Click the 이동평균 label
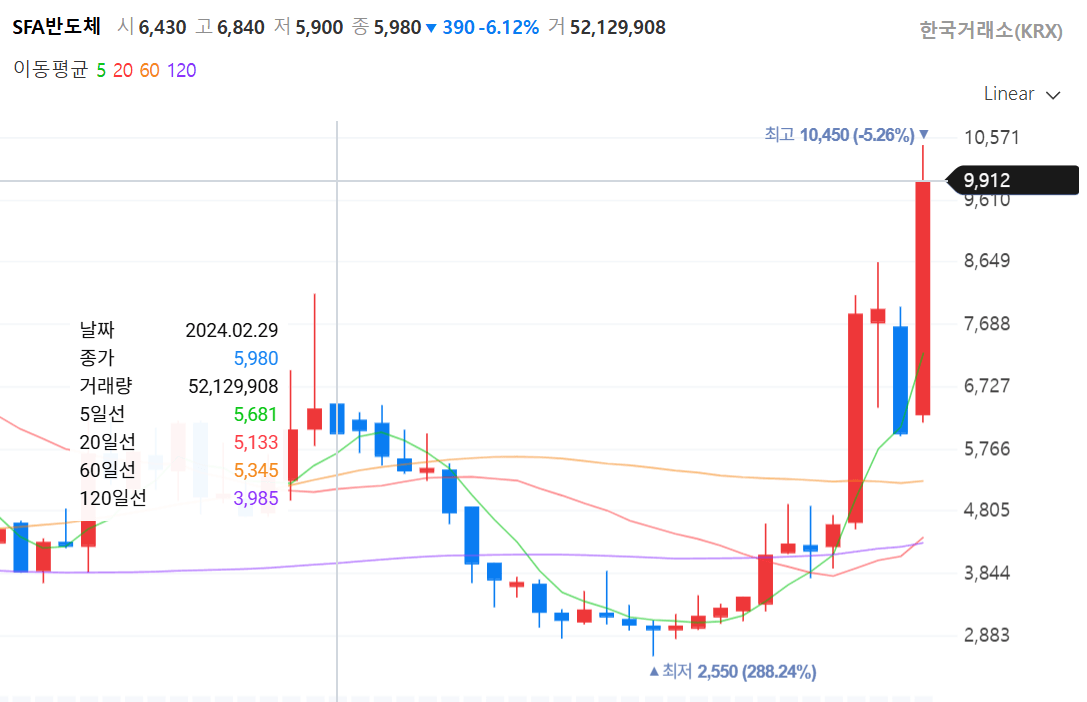The image size is (1087, 702). [x=51, y=70]
